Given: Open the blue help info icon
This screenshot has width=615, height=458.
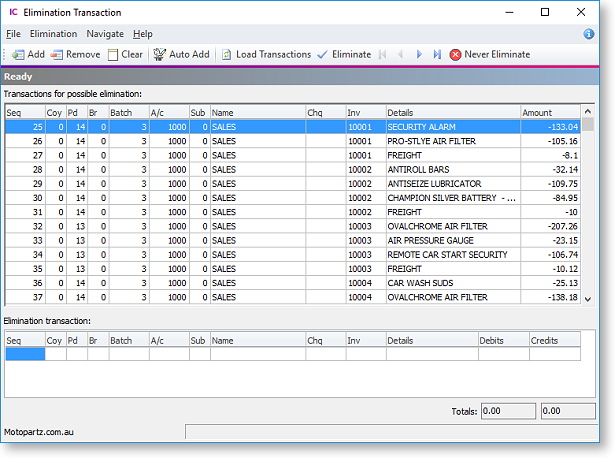Looking at the screenshot, I should 588,34.
